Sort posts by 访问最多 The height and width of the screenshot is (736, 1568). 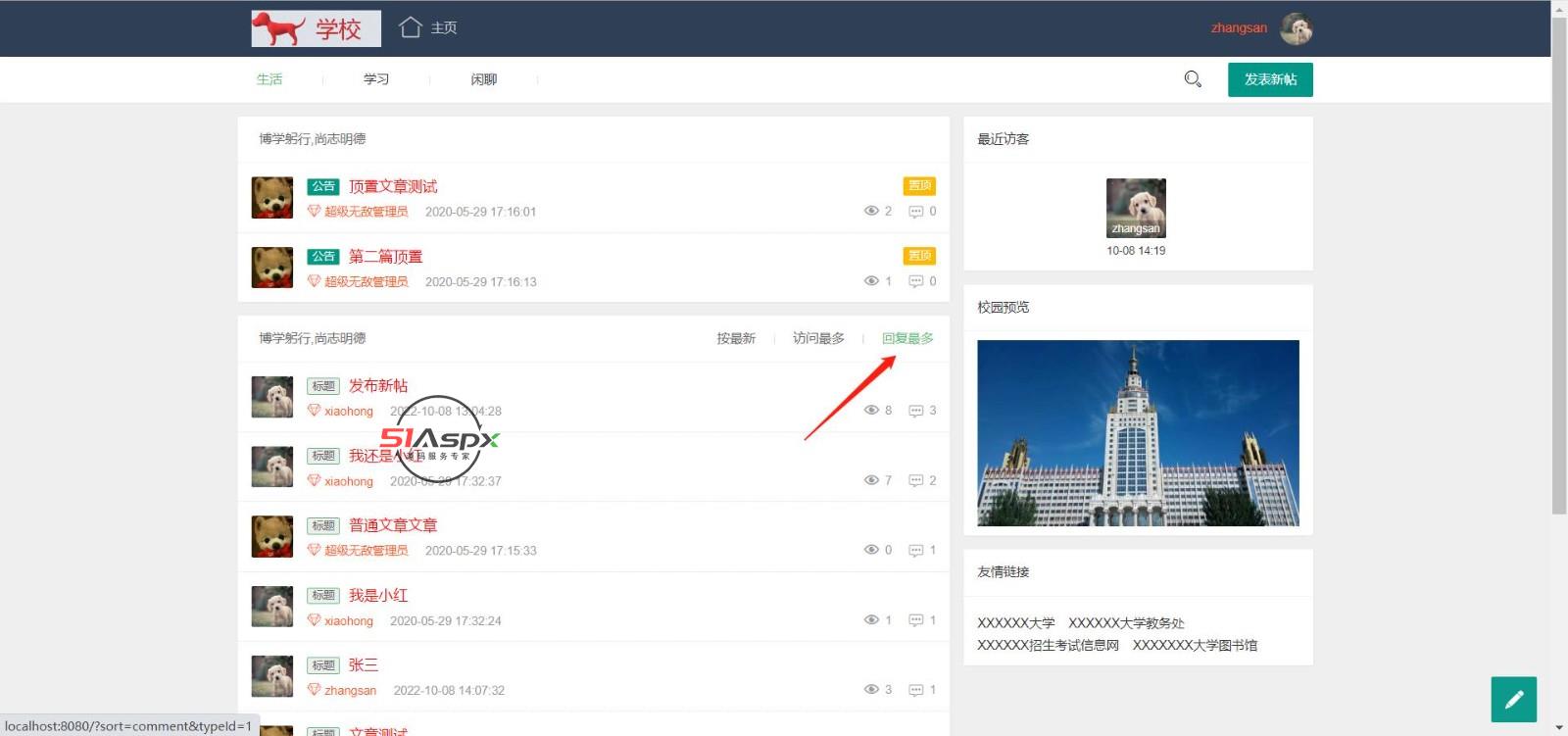click(x=818, y=338)
